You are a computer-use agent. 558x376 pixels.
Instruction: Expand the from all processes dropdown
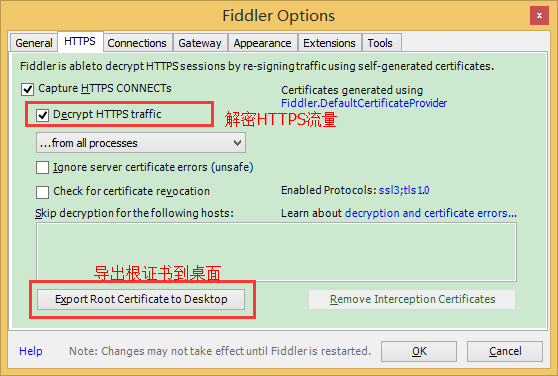tap(141, 143)
